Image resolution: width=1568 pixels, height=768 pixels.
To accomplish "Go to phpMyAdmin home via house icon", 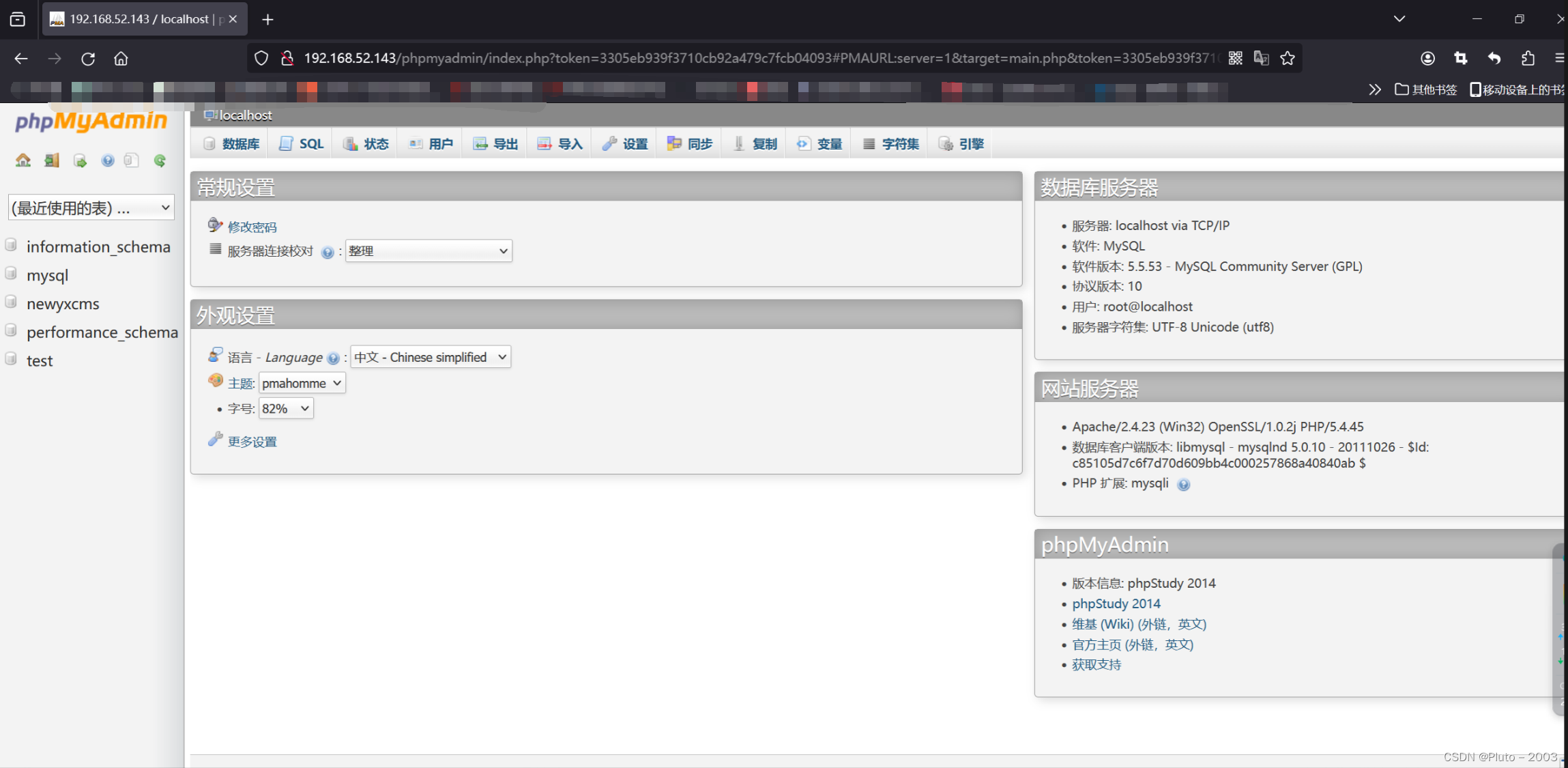I will (x=23, y=160).
